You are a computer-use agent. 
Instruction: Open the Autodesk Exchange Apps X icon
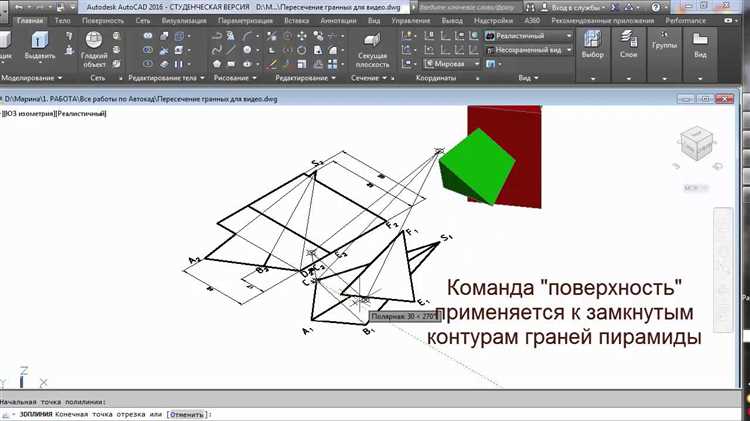click(615, 7)
